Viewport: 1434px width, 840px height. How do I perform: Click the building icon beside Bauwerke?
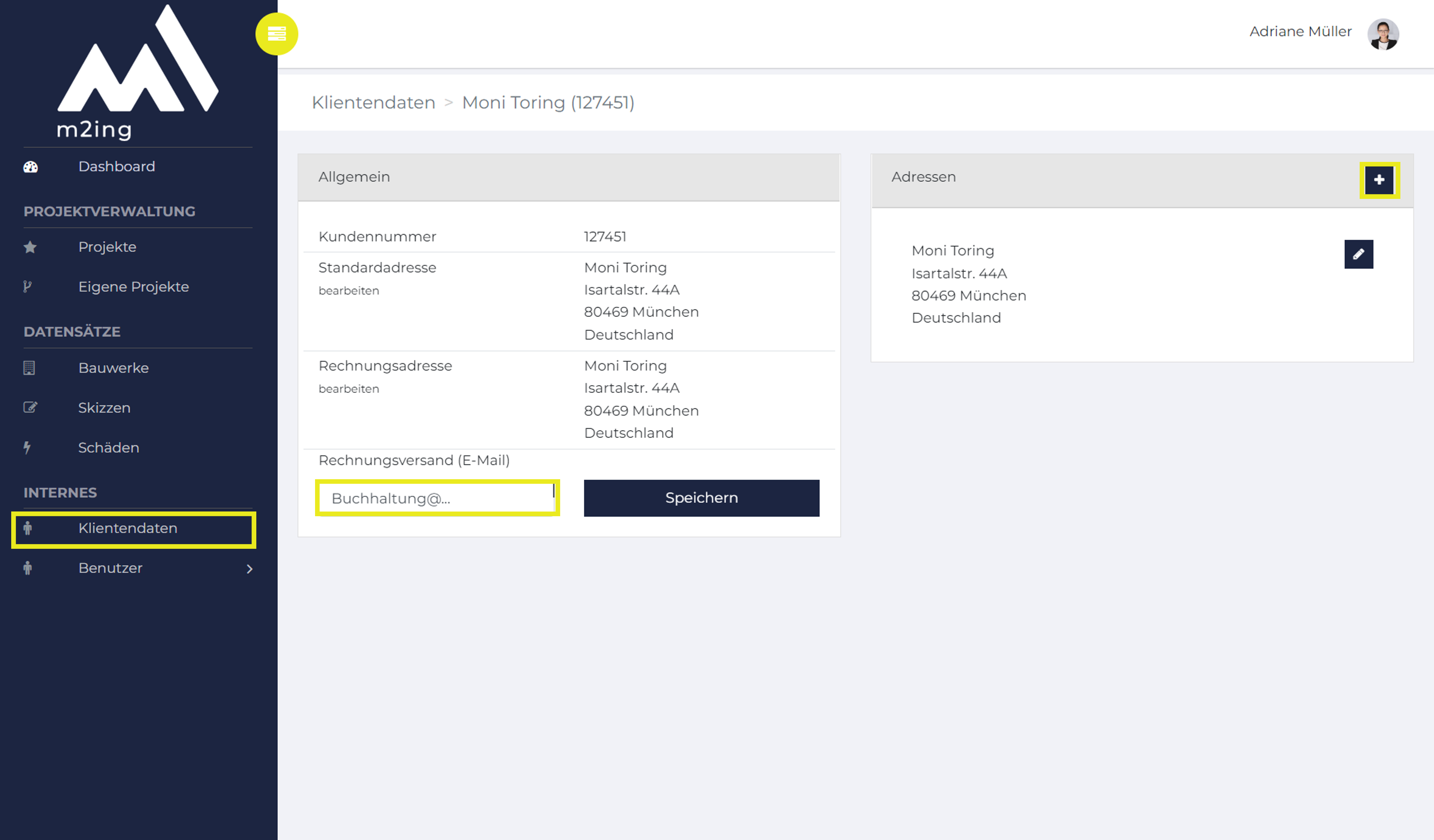(x=29, y=368)
